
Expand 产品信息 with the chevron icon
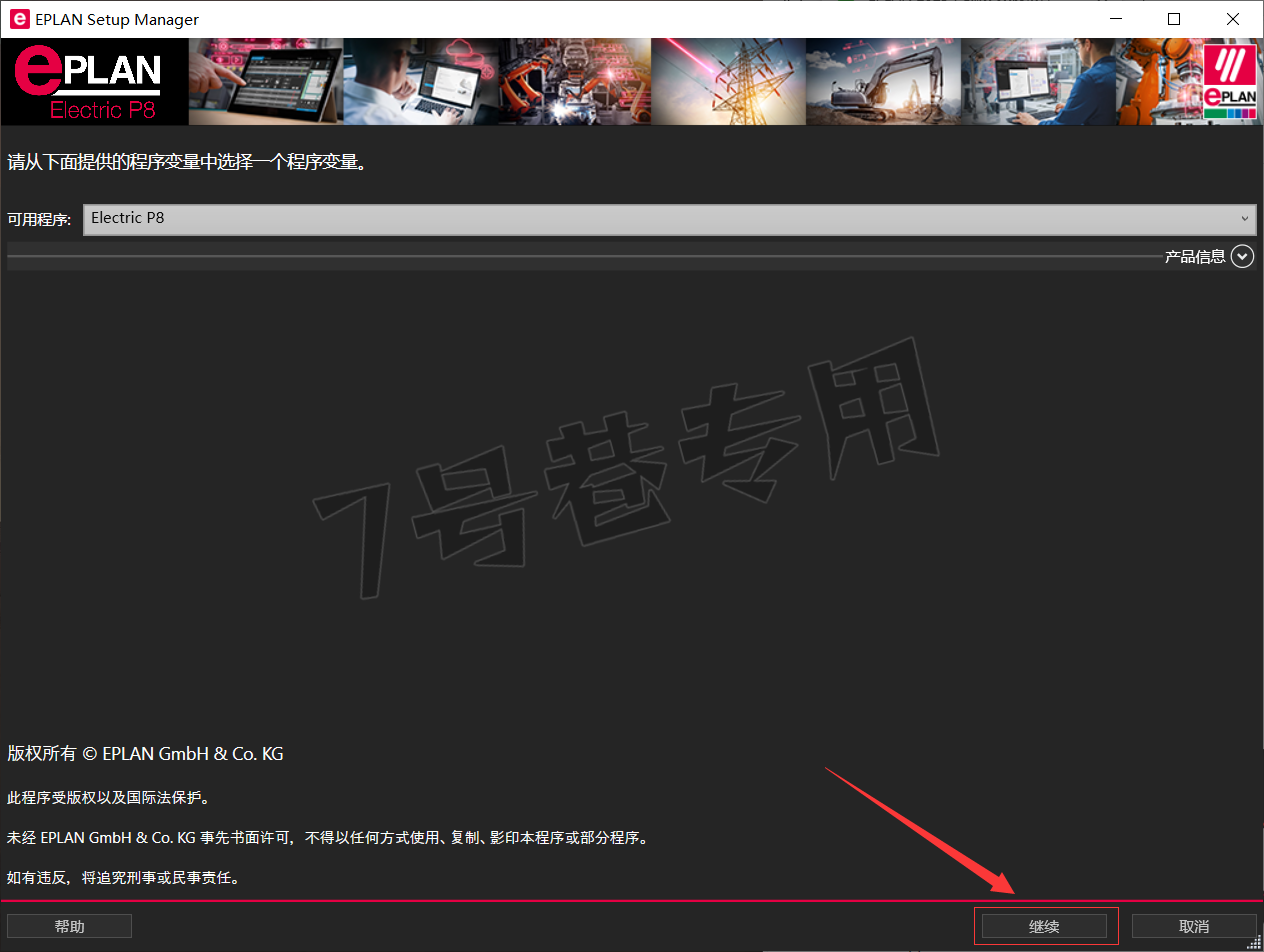1243,256
